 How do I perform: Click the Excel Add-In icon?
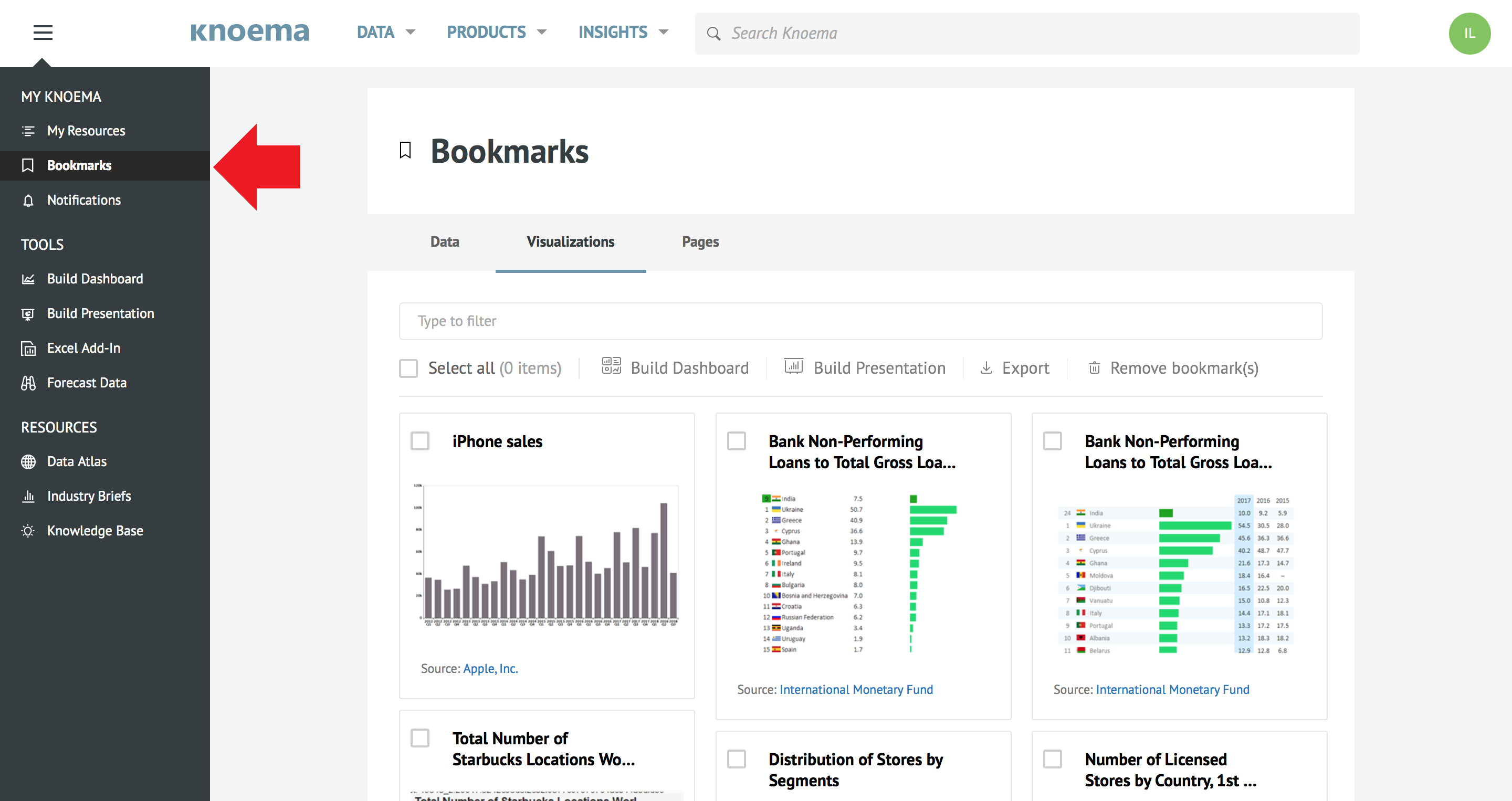point(28,349)
